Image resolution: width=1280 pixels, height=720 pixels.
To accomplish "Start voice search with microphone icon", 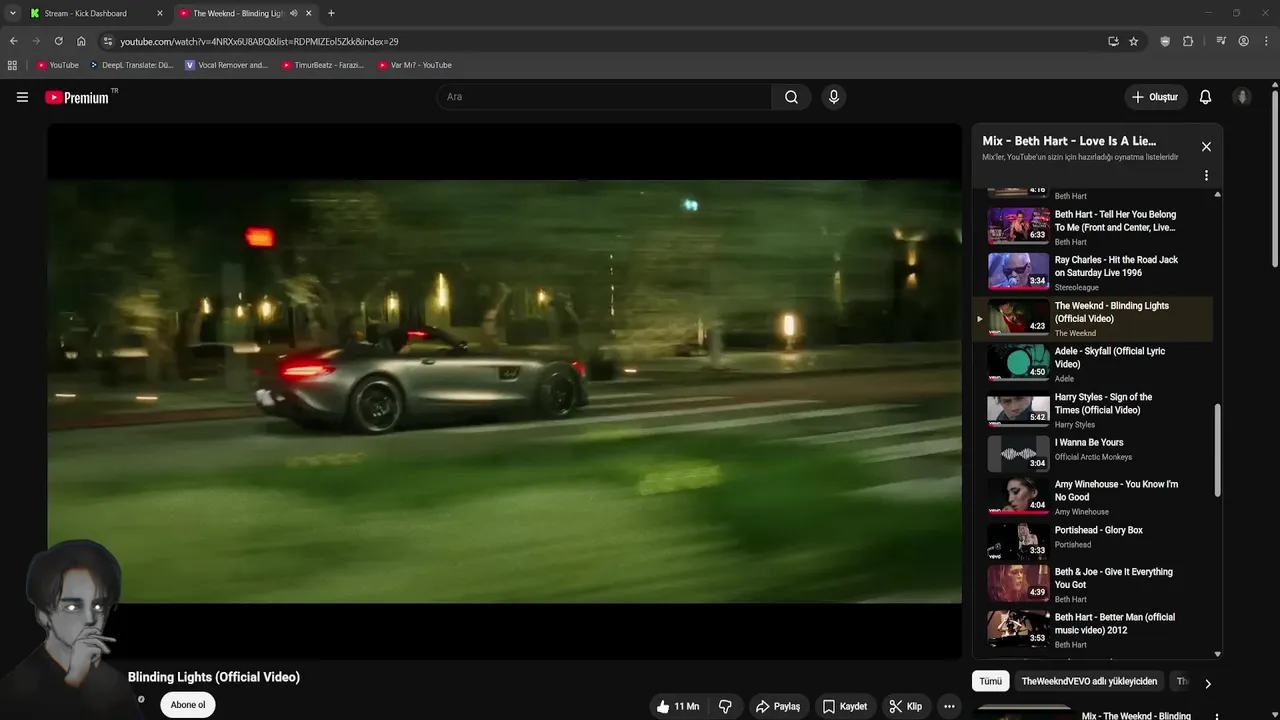I will [x=833, y=97].
